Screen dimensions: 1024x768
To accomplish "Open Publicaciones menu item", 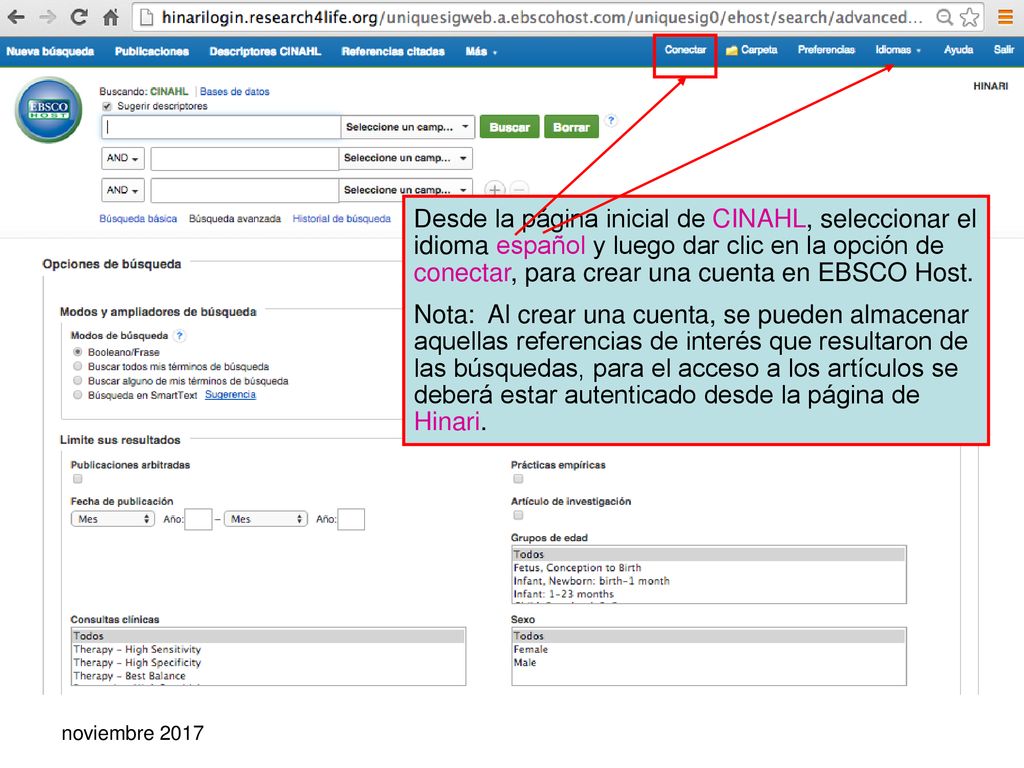I will 152,52.
